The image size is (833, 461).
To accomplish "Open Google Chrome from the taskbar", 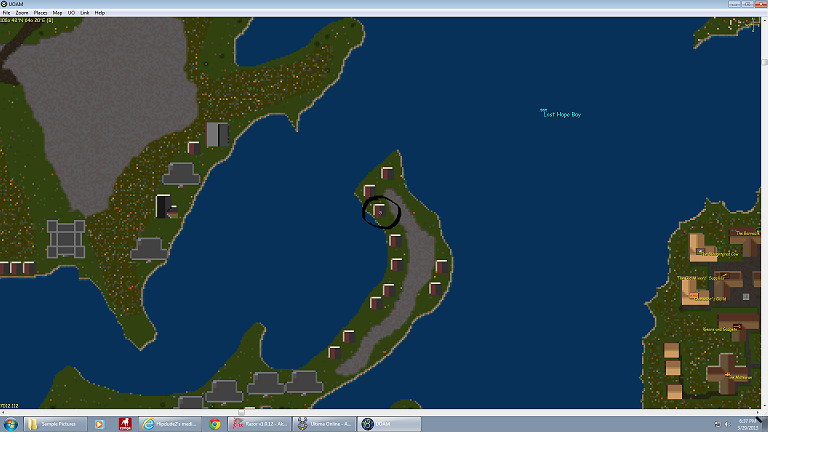I will (215, 424).
